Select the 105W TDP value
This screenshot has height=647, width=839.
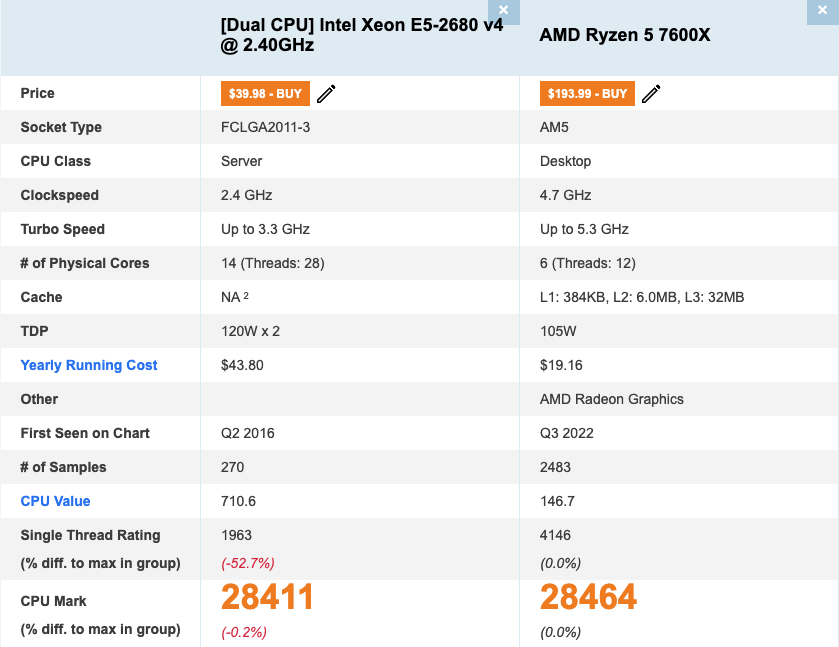coord(558,331)
